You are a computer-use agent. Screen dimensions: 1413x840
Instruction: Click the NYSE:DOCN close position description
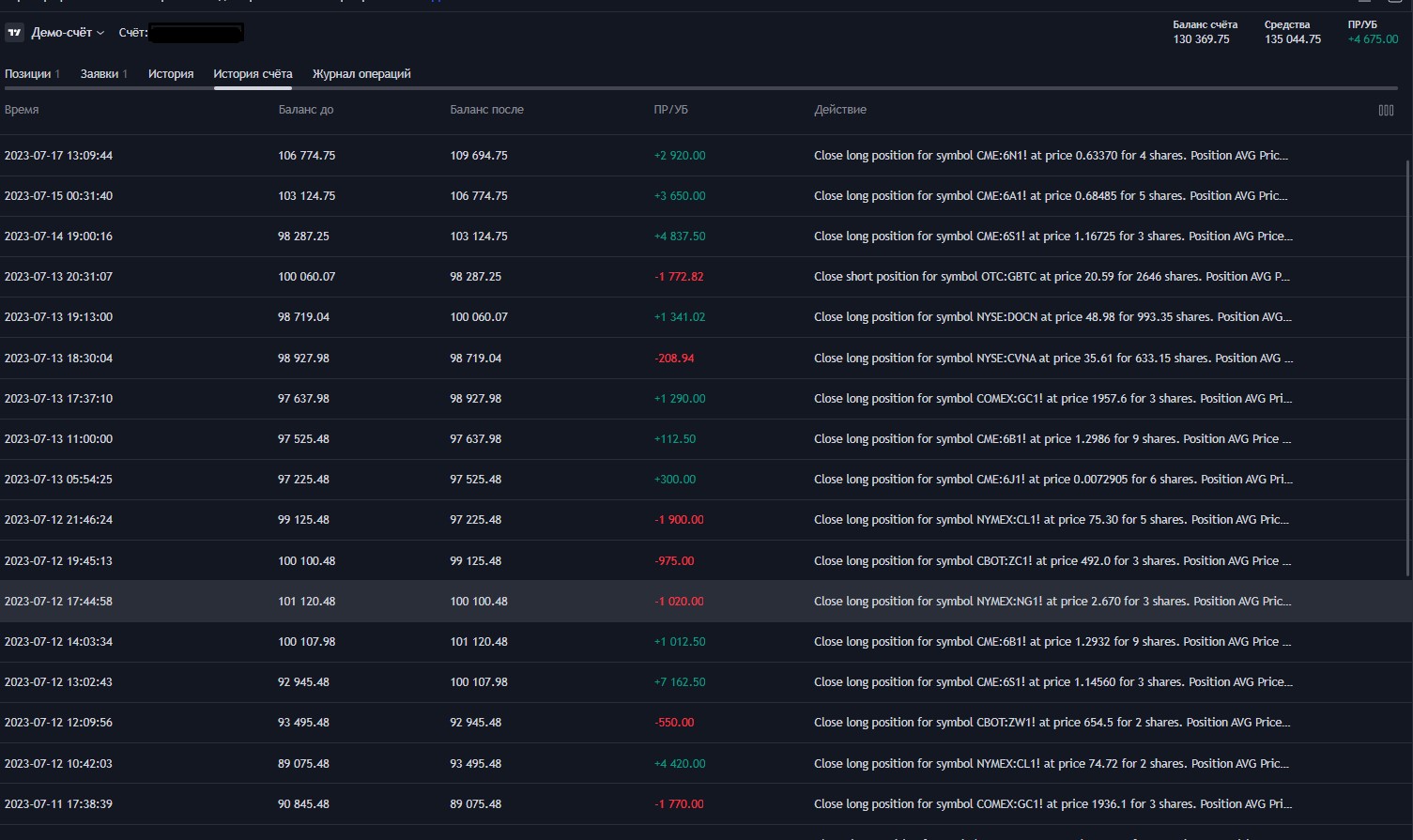pyautogui.click(x=1052, y=317)
